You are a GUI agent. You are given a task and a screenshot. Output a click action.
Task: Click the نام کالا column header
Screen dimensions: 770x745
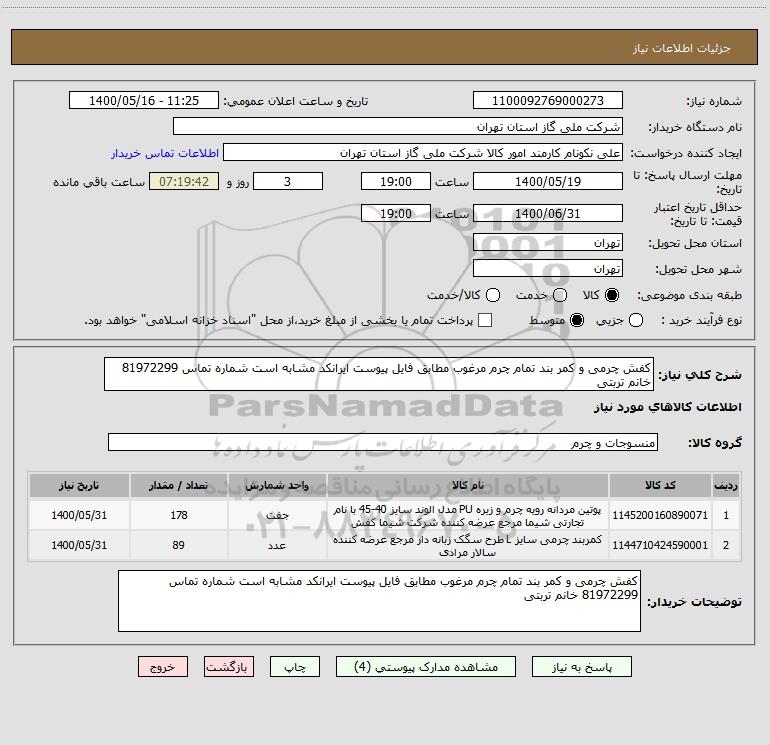point(468,485)
